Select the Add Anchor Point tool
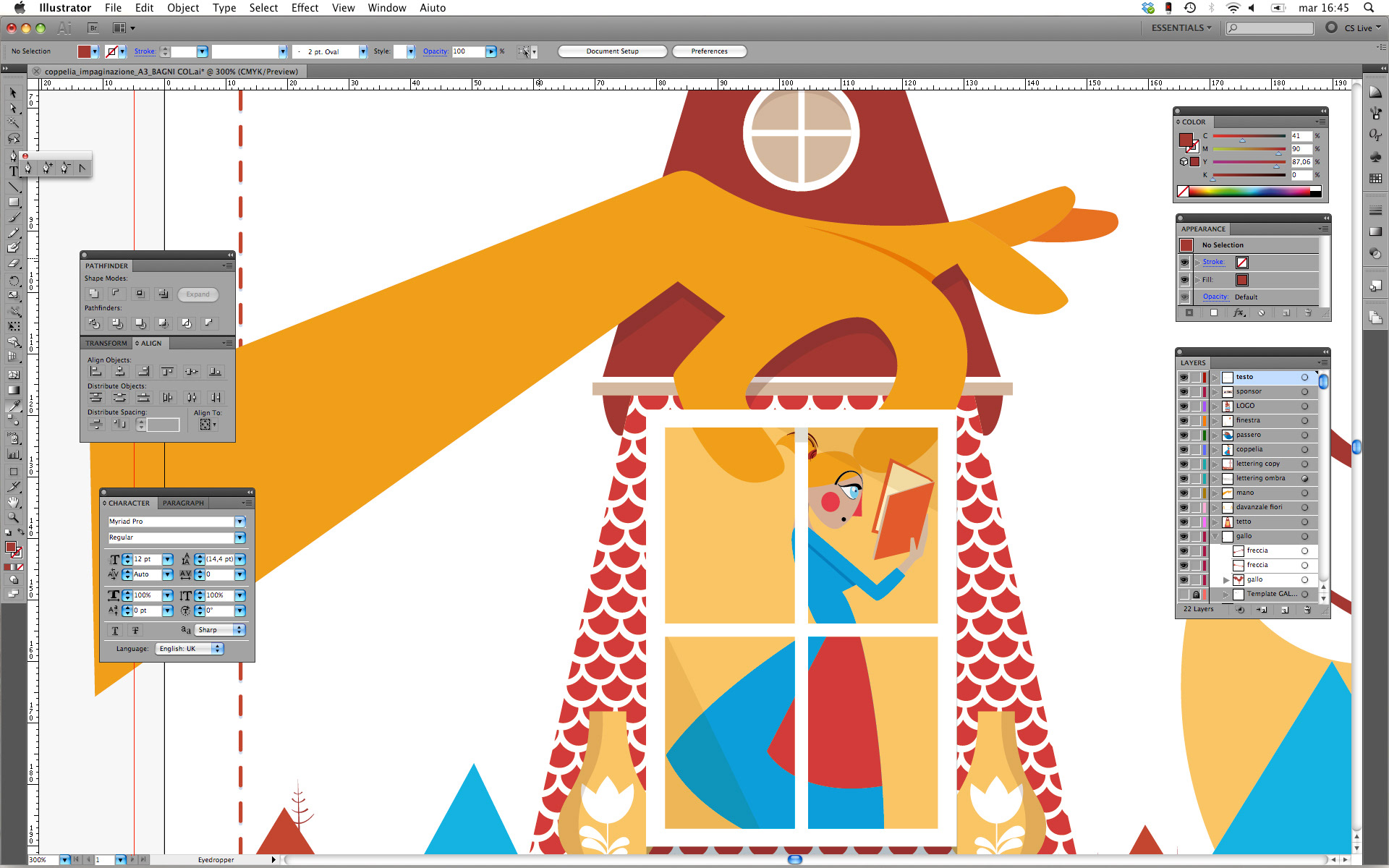Viewport: 1389px width, 868px height. (x=47, y=168)
